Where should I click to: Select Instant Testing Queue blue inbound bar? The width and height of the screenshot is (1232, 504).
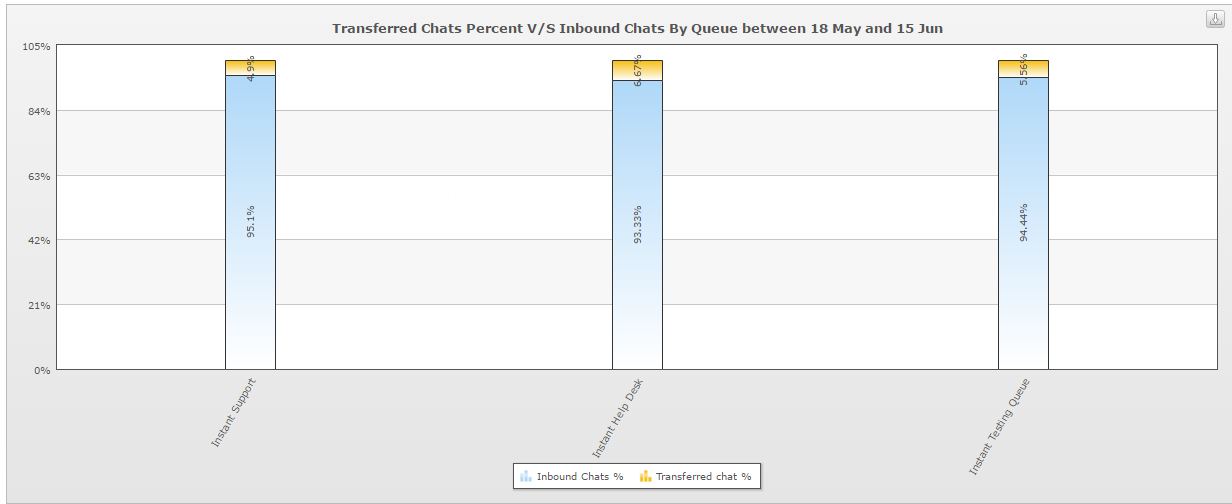1023,223
